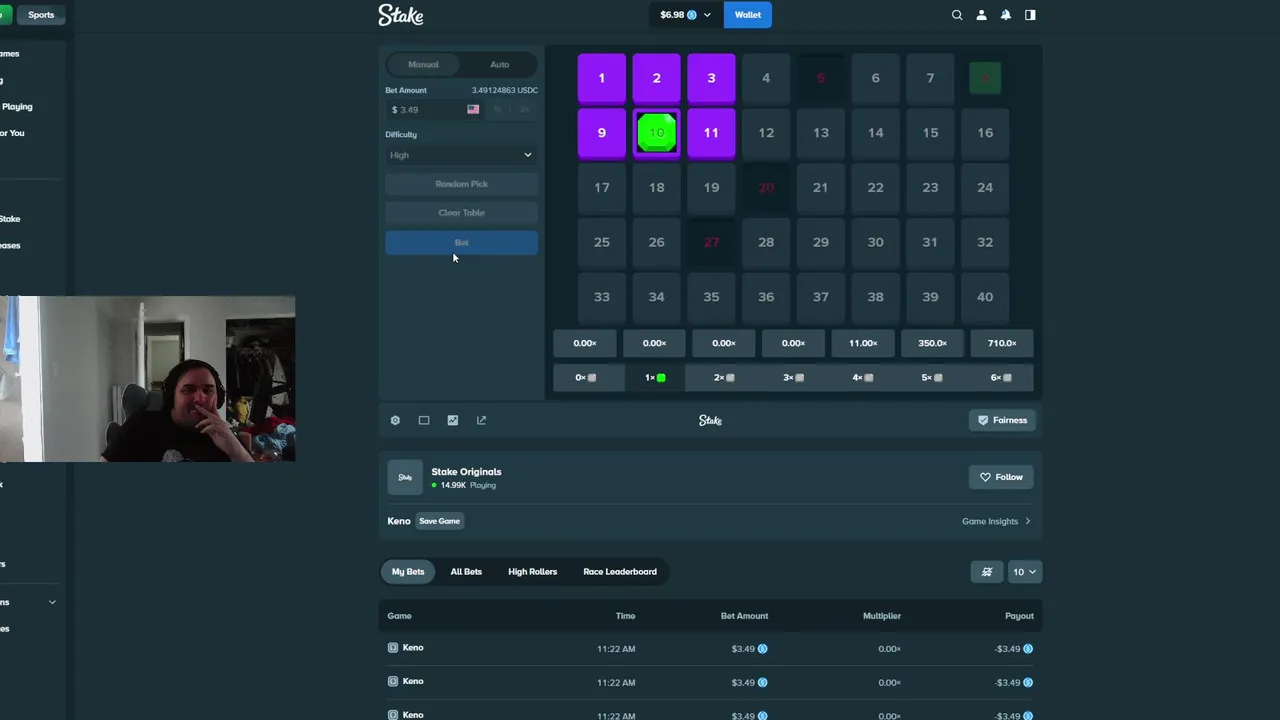The image size is (1280, 720).
Task: Click the green gem on tile 10
Action: click(x=657, y=133)
